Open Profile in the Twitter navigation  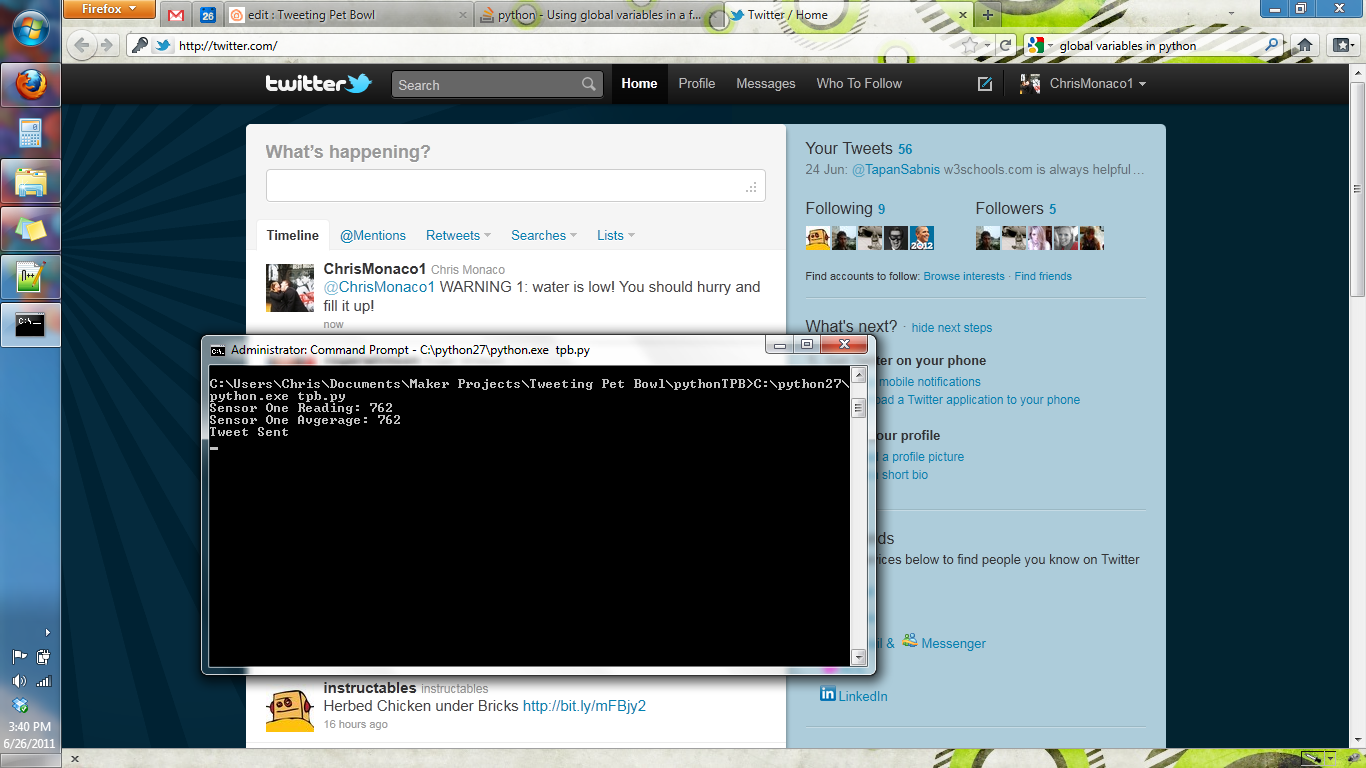(697, 84)
